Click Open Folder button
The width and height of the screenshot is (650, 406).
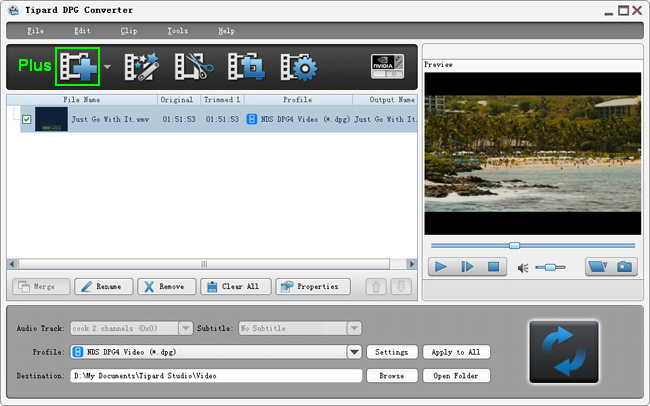tap(456, 376)
